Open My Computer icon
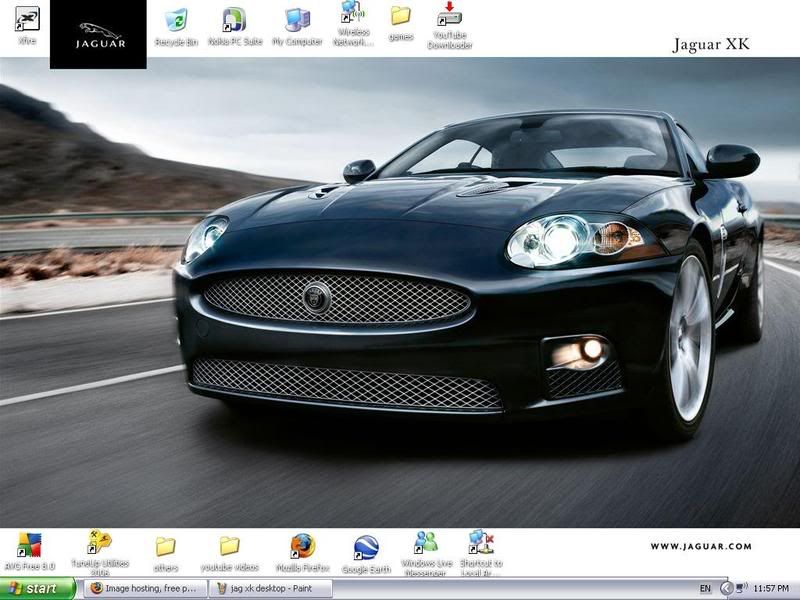800x600 pixels. (x=297, y=20)
